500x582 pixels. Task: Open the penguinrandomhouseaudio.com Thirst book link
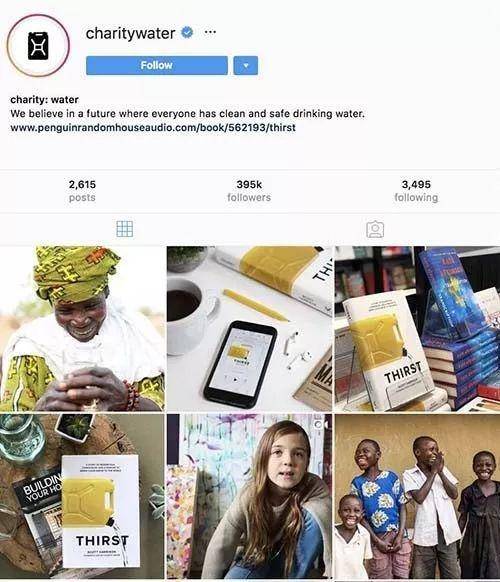coord(153,128)
